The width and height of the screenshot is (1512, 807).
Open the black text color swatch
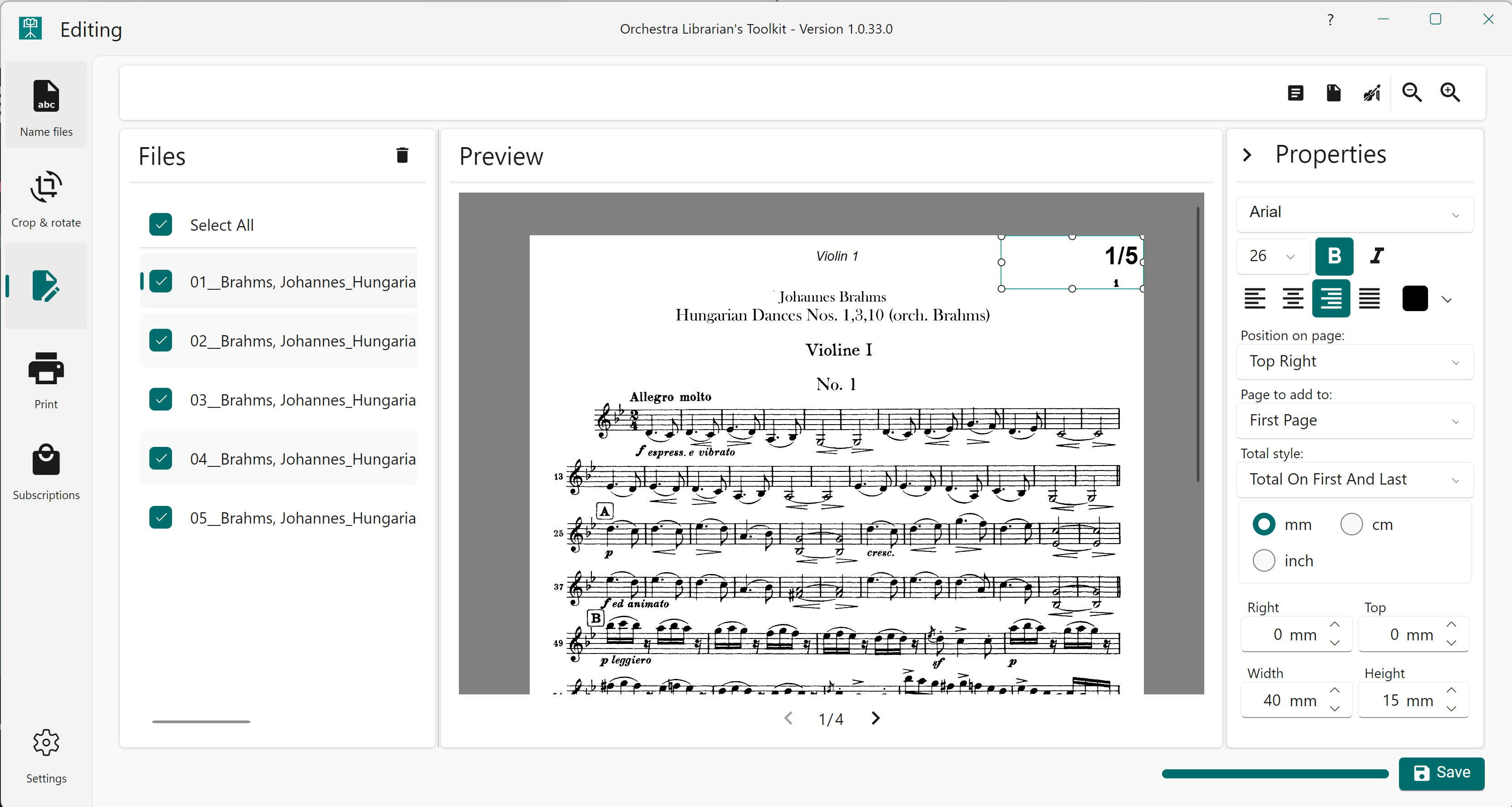tap(1414, 299)
